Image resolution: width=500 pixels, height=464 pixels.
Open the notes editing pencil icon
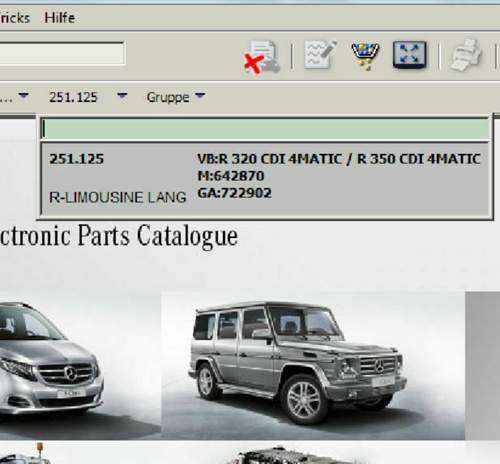[320, 55]
